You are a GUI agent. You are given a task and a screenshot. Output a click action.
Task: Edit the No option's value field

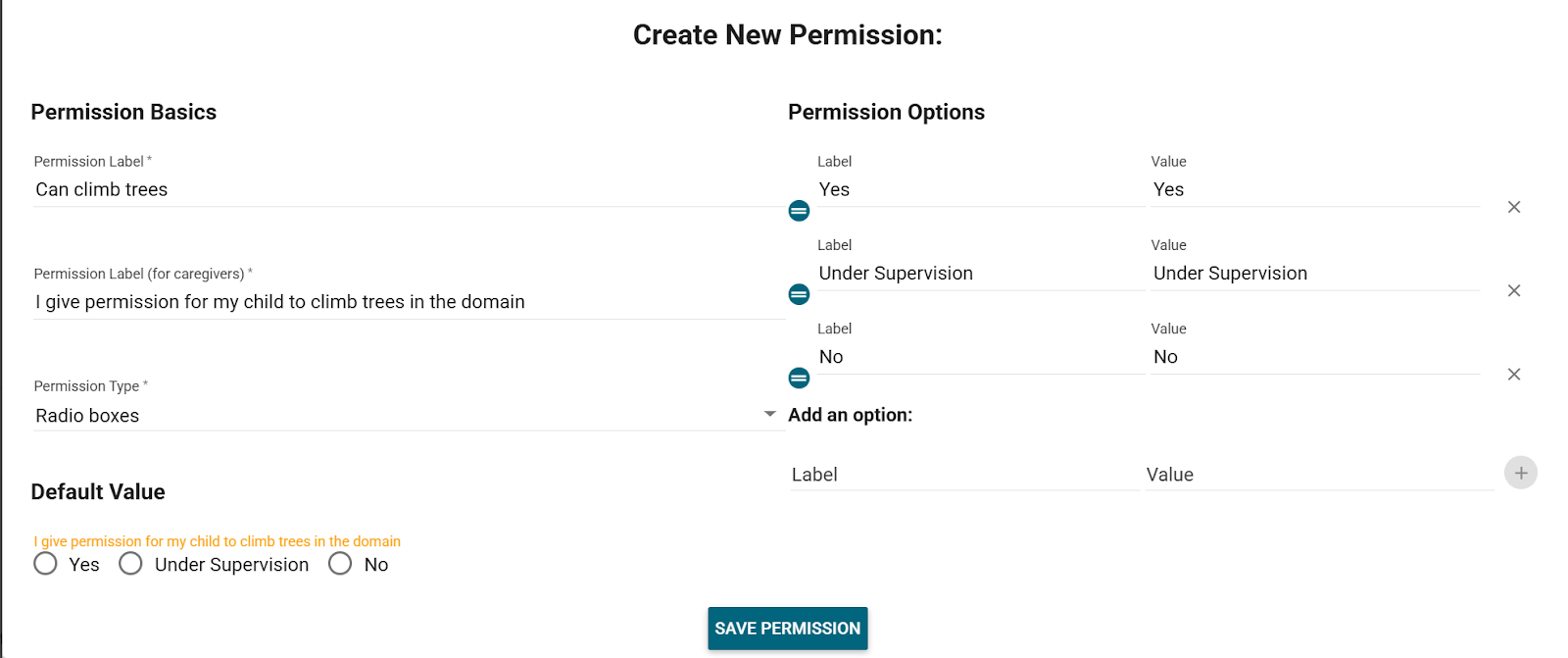tap(1313, 358)
